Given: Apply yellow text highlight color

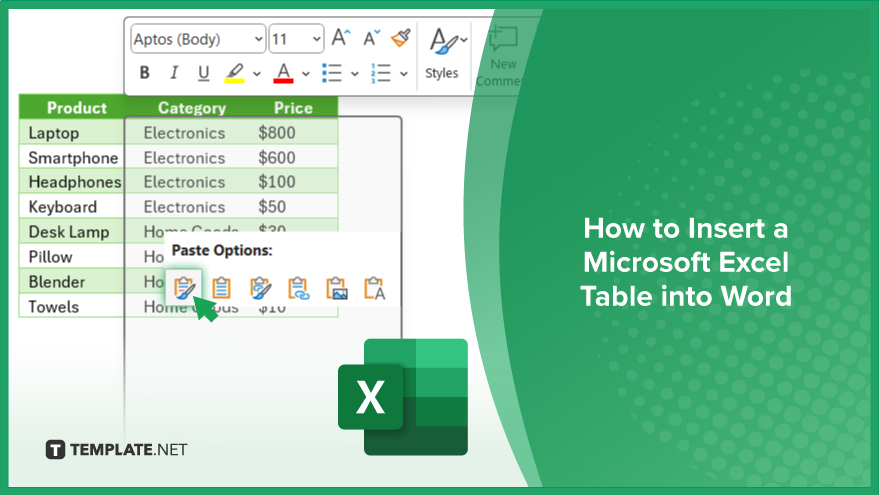Looking at the screenshot, I should pos(235,73).
